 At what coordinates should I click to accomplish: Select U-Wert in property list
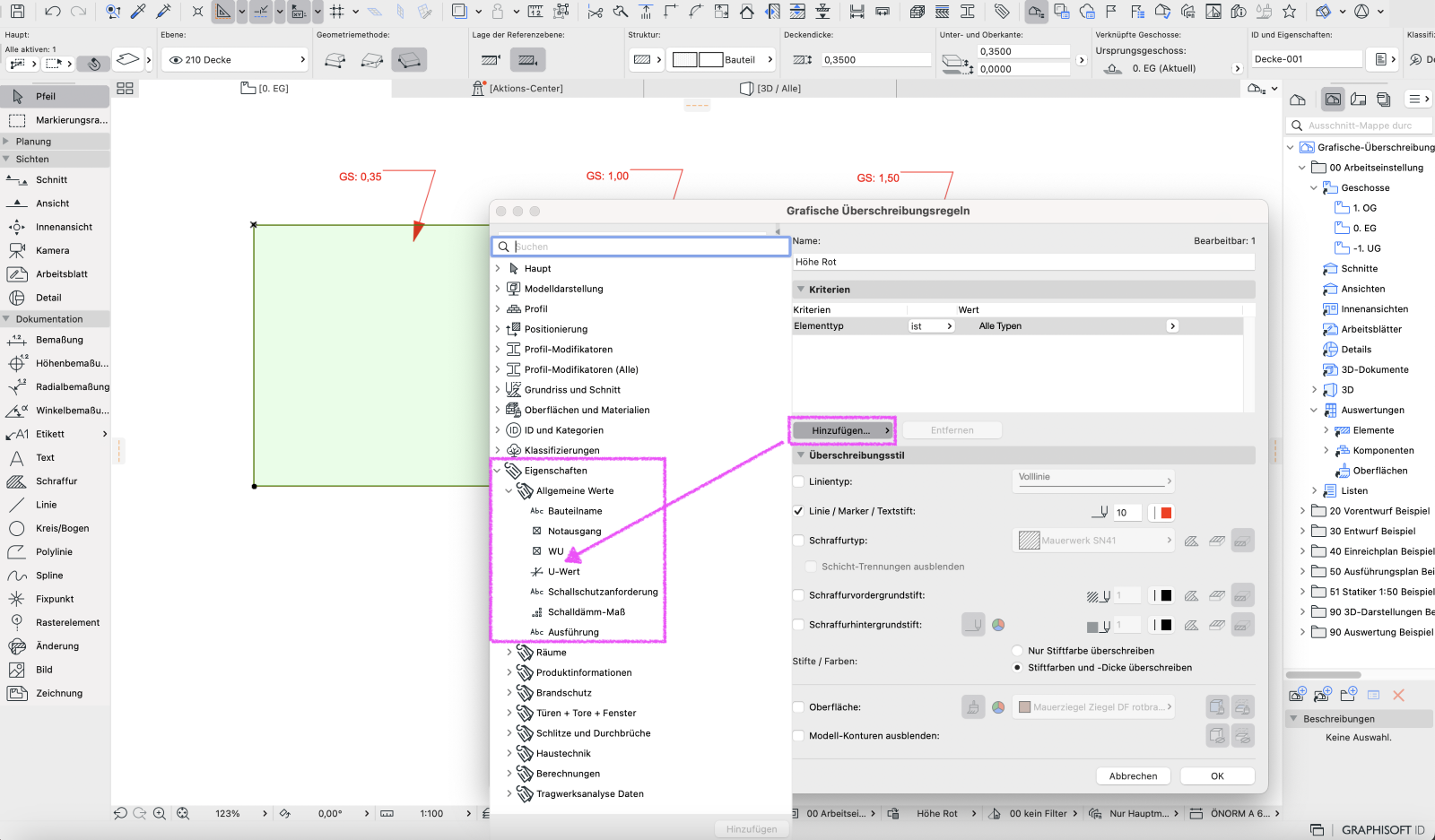(563, 572)
